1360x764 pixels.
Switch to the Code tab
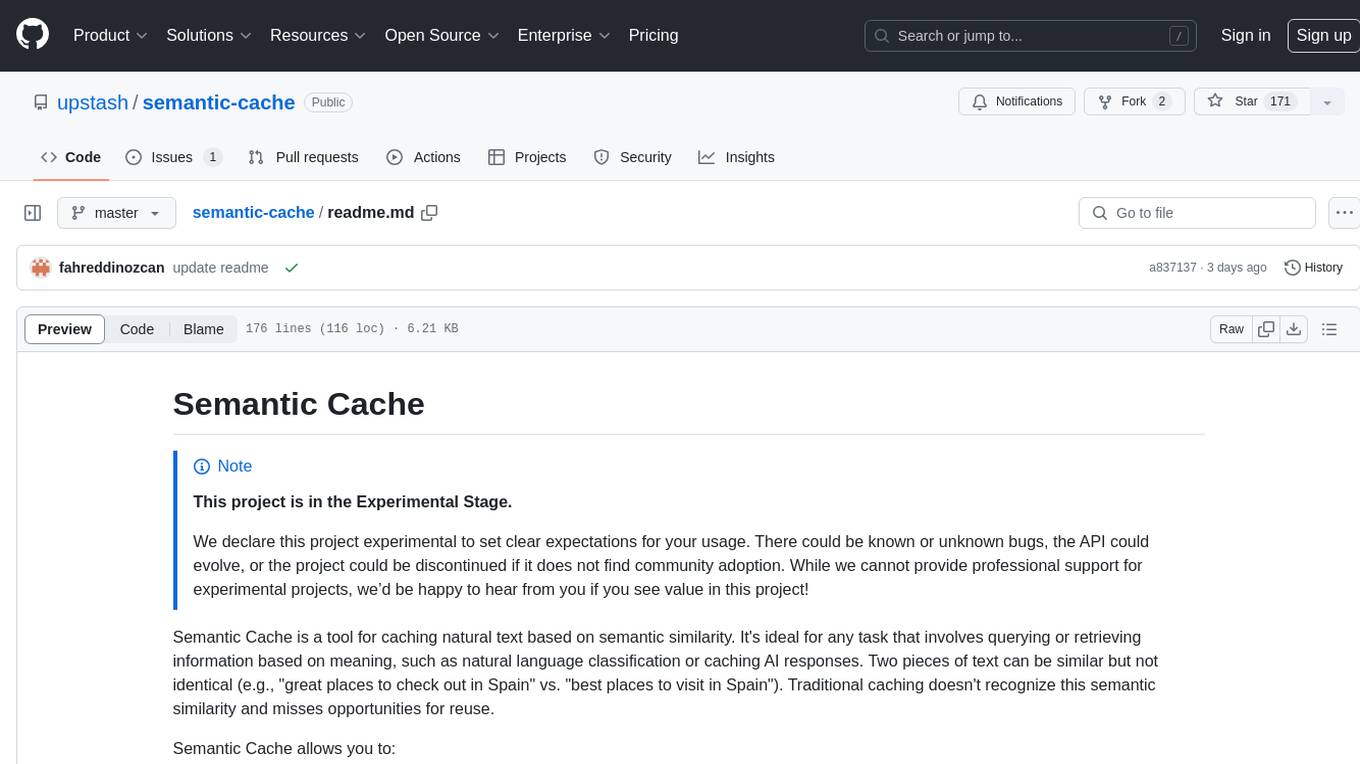(x=70, y=157)
